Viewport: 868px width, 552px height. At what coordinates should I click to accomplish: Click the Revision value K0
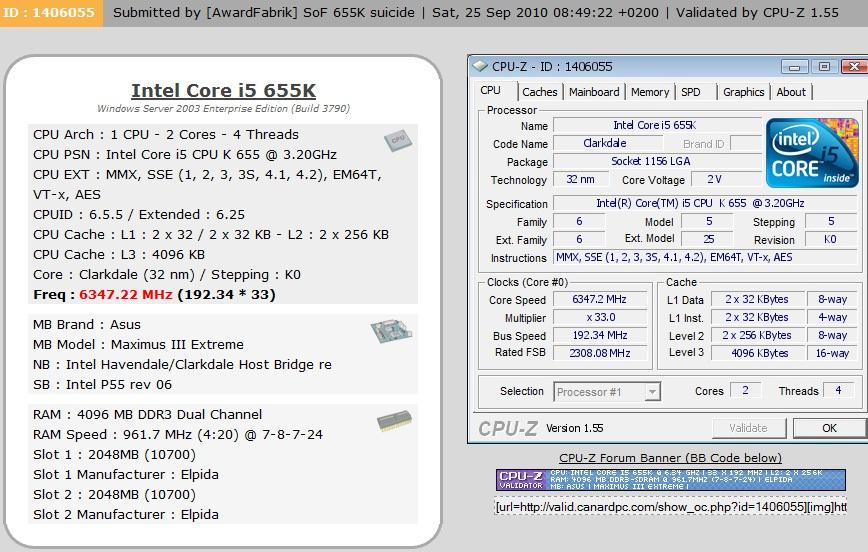831,239
